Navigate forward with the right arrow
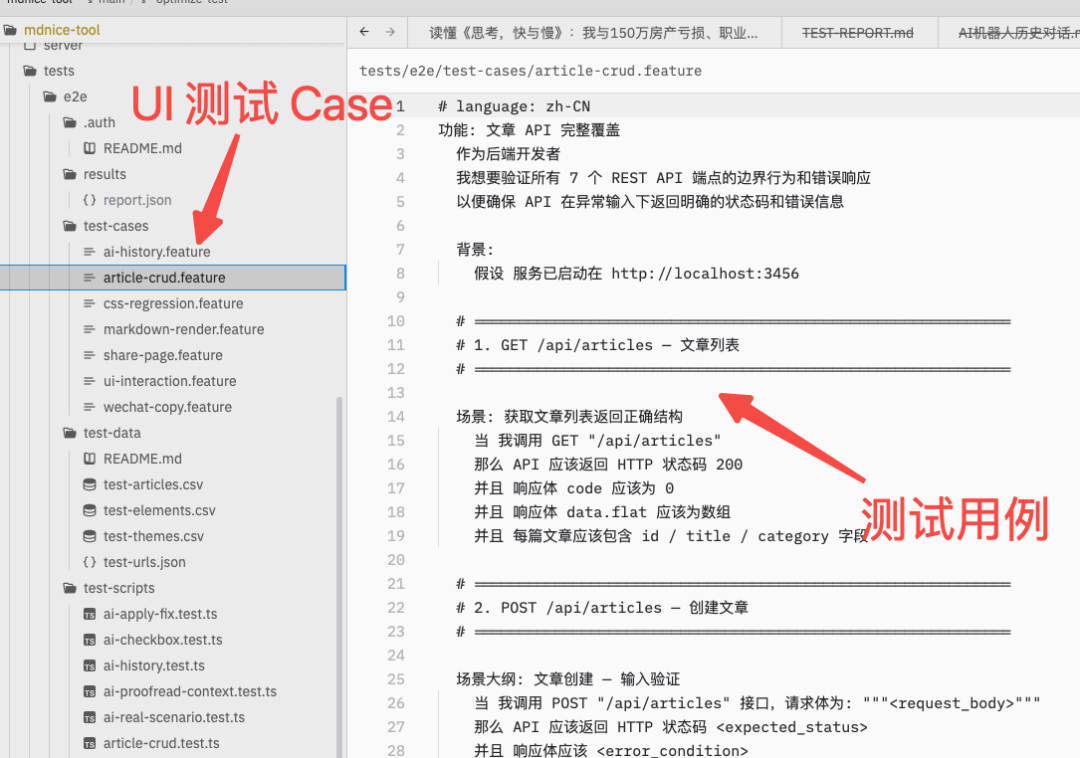 [x=390, y=32]
